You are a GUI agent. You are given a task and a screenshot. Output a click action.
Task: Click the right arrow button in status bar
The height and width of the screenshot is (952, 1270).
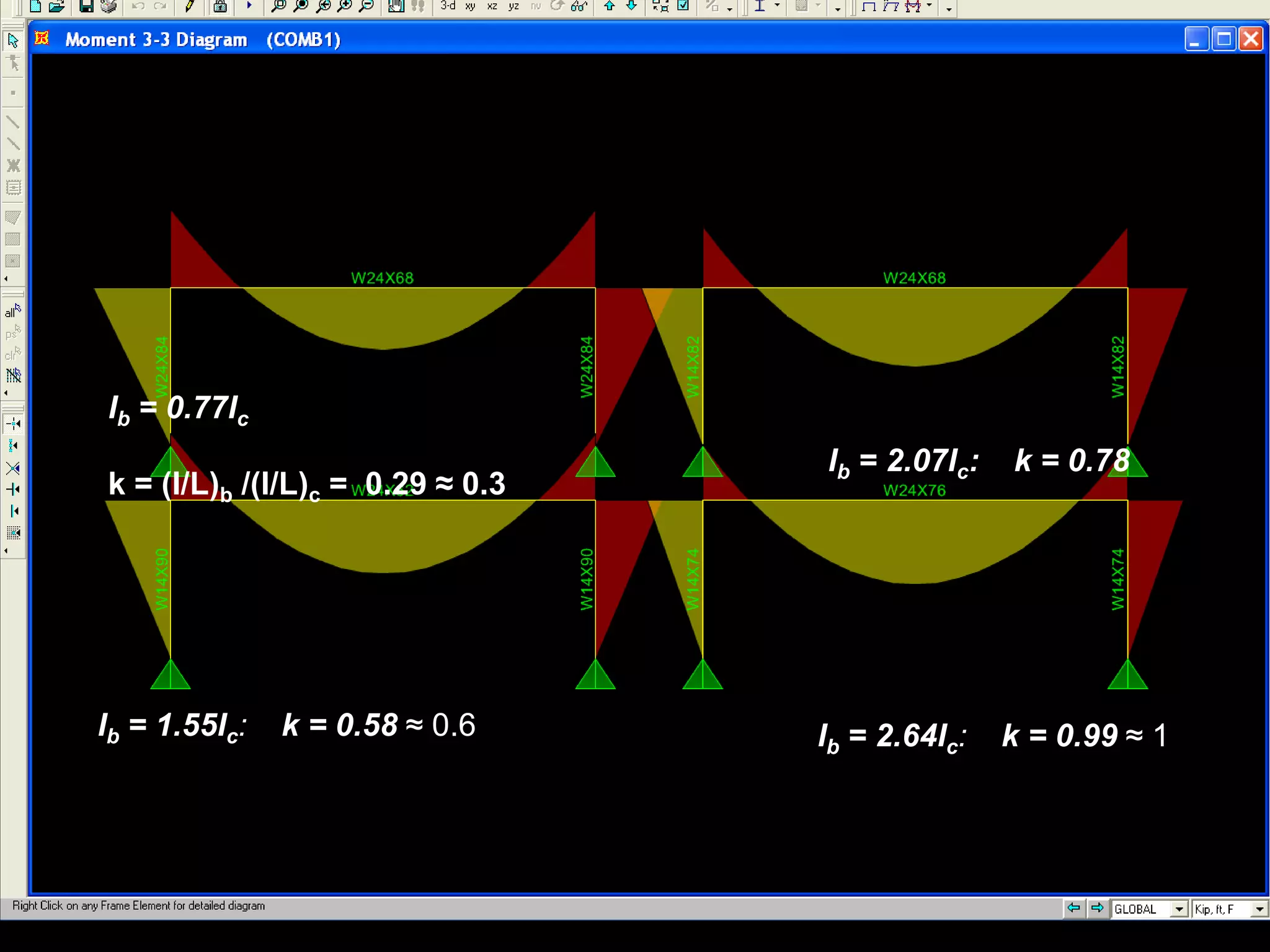point(1097,908)
